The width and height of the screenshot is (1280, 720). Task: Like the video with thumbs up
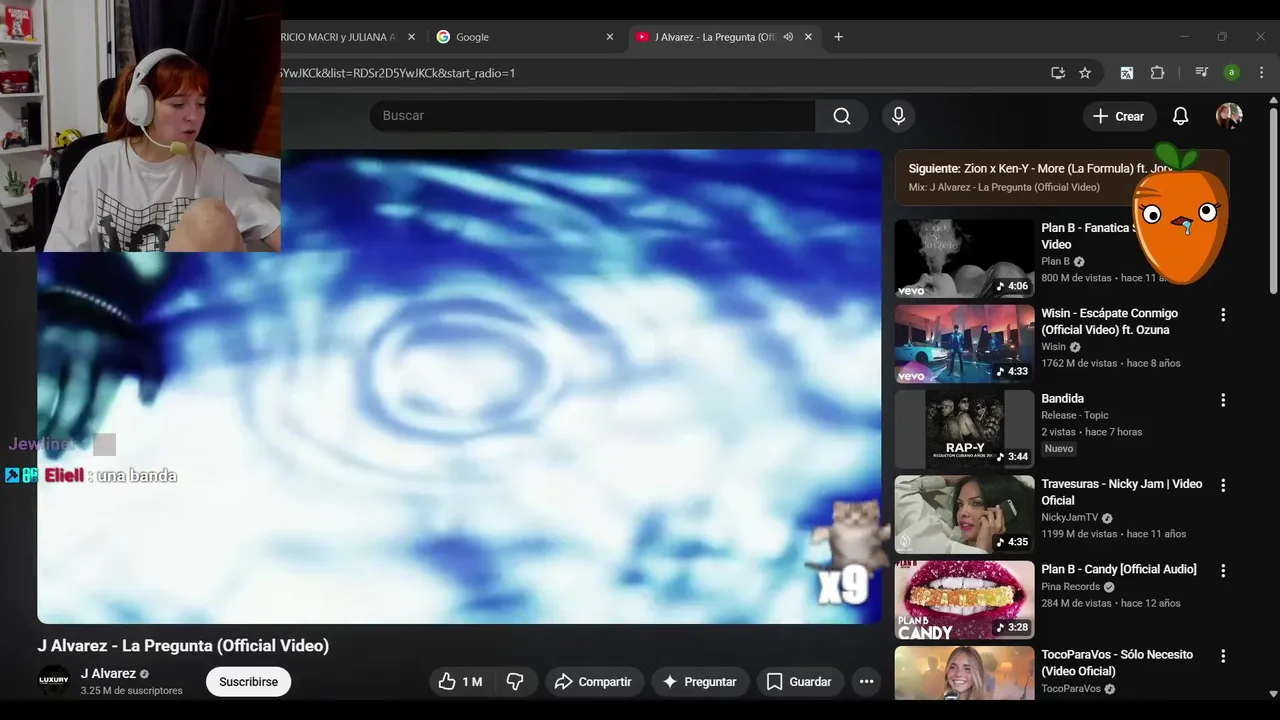(460, 682)
